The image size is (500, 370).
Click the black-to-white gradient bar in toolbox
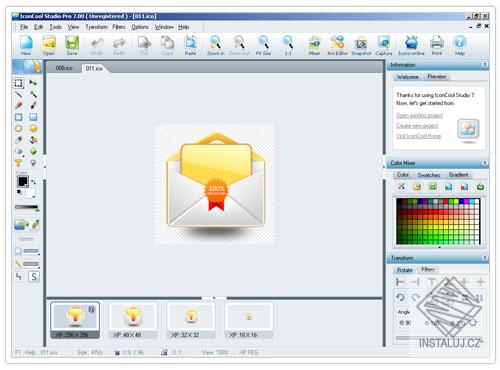(26, 208)
